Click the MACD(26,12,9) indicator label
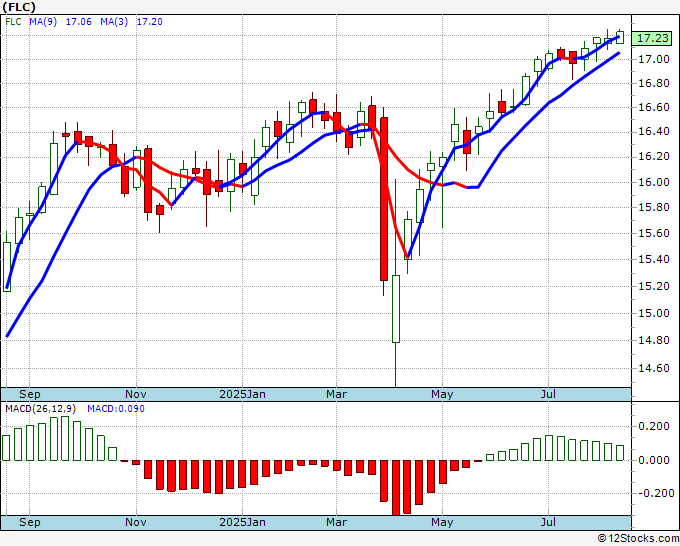The width and height of the screenshot is (680, 546). (x=41, y=409)
